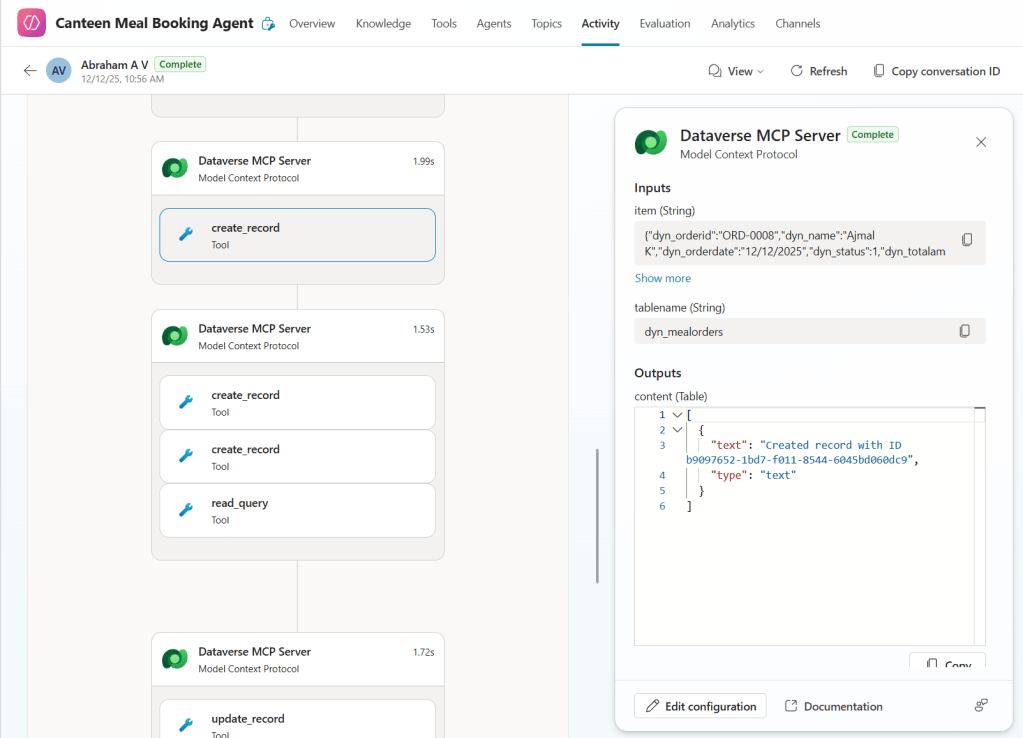Image resolution: width=1023 pixels, height=738 pixels.
Task: Copy the tablename dyn_mealorders value
Action: (x=964, y=331)
